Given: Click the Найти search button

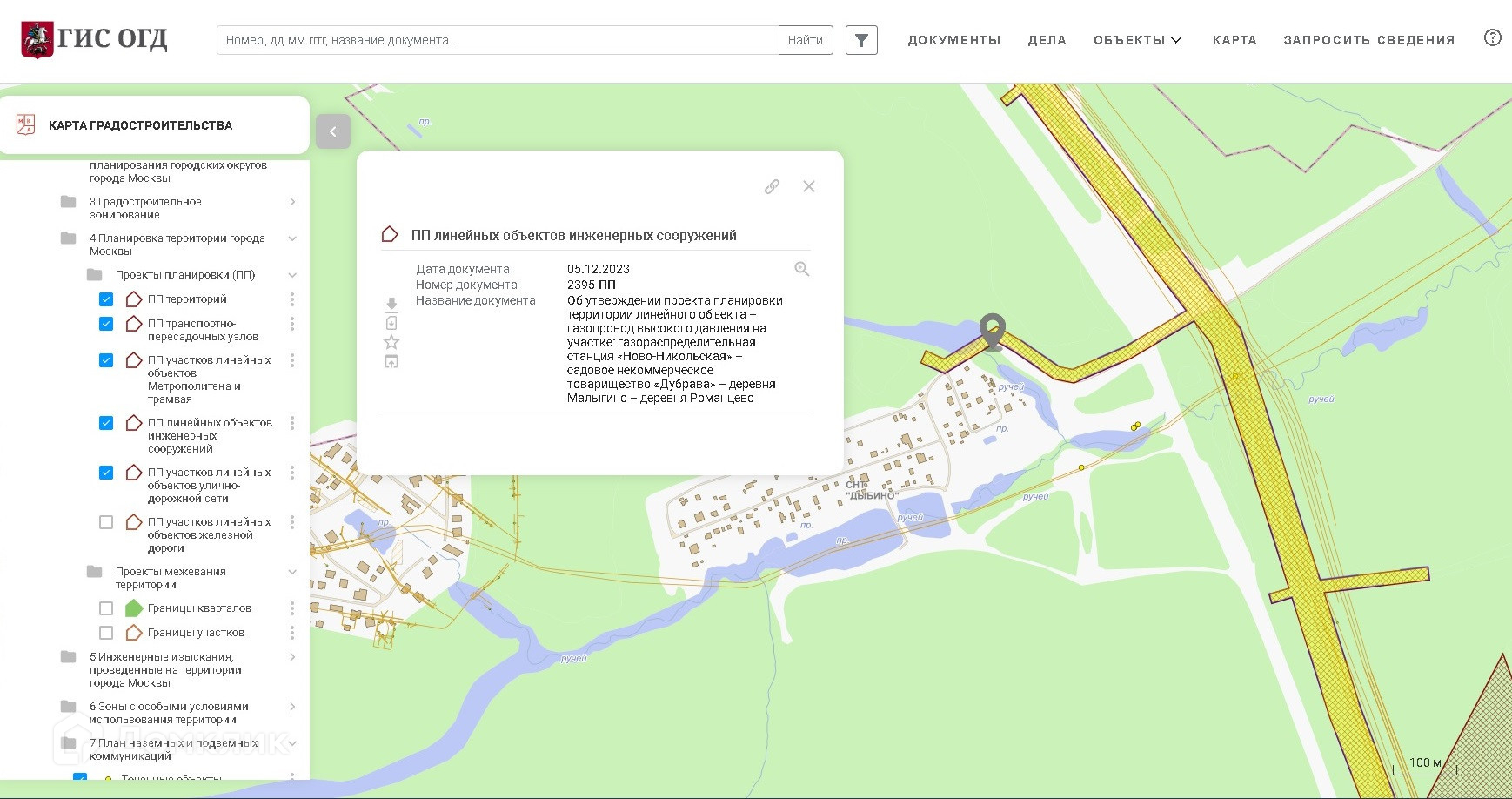Looking at the screenshot, I should click(805, 40).
